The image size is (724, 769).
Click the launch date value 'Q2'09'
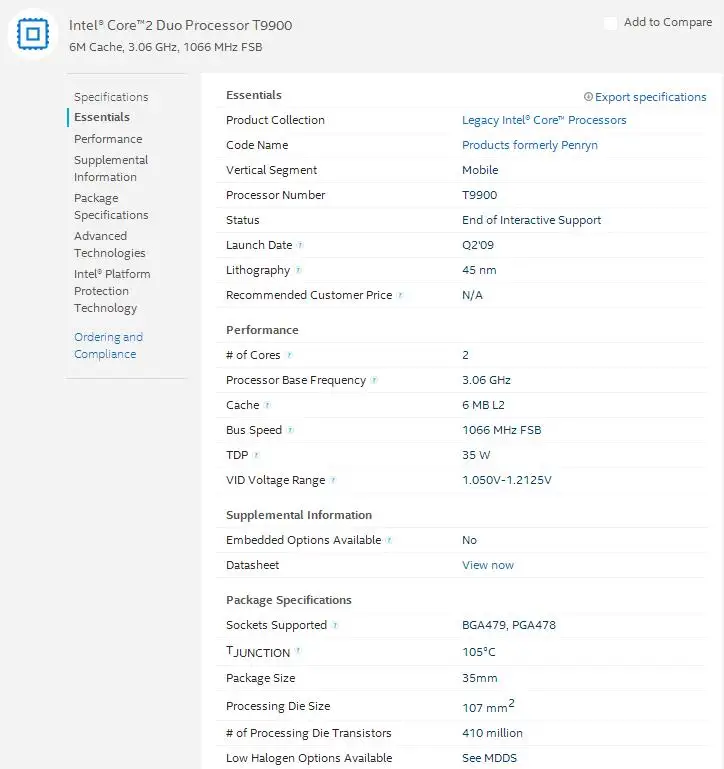pyautogui.click(x=478, y=245)
